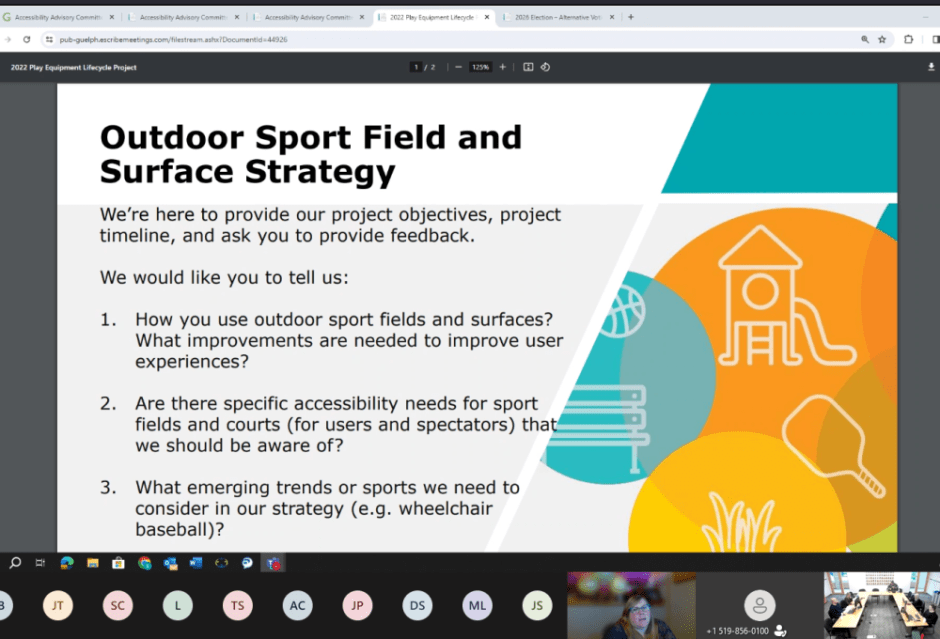
Task: Click the PDF zoom out minus button
Action: point(458,67)
